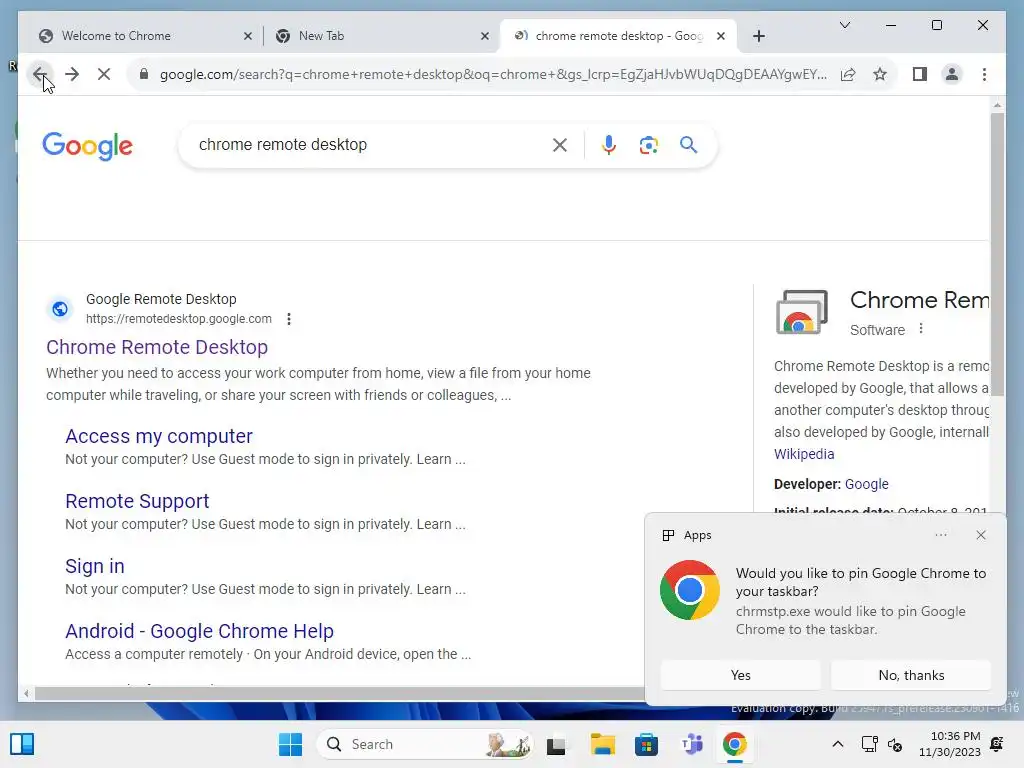Click the Chrome Remote Desktop panel thumbnail
This screenshot has width=1024, height=768.
pos(801,312)
